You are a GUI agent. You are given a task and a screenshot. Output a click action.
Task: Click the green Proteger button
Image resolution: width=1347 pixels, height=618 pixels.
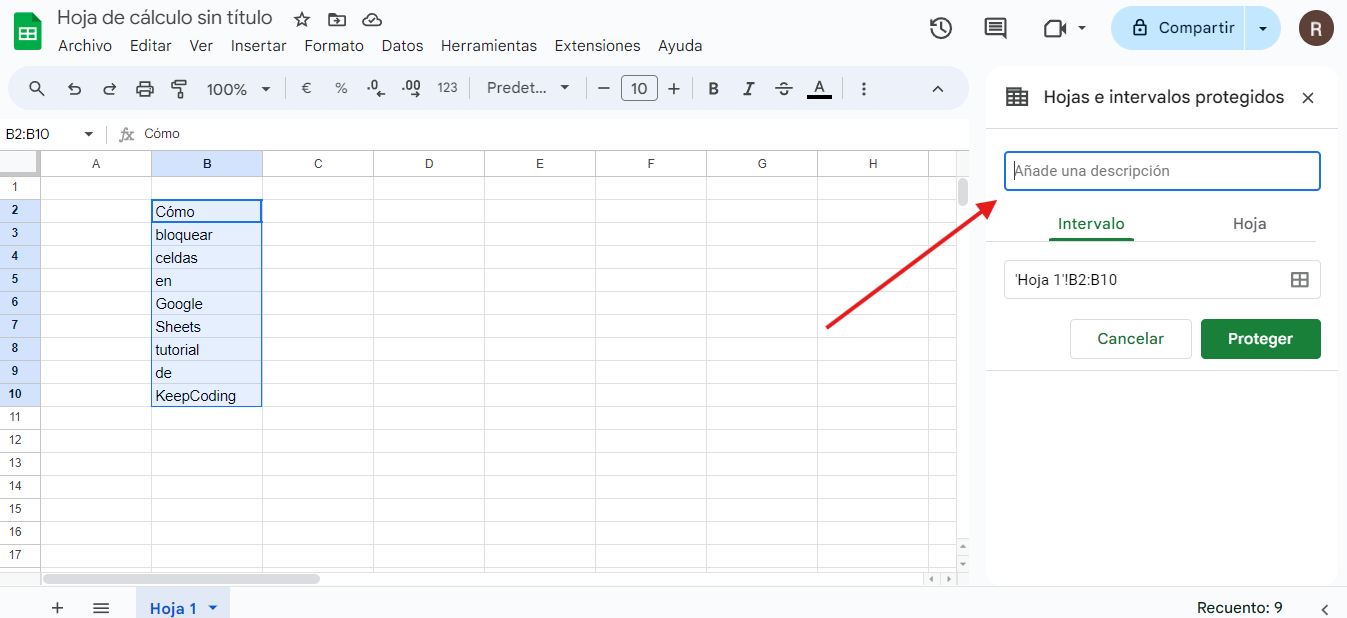pyautogui.click(x=1260, y=339)
